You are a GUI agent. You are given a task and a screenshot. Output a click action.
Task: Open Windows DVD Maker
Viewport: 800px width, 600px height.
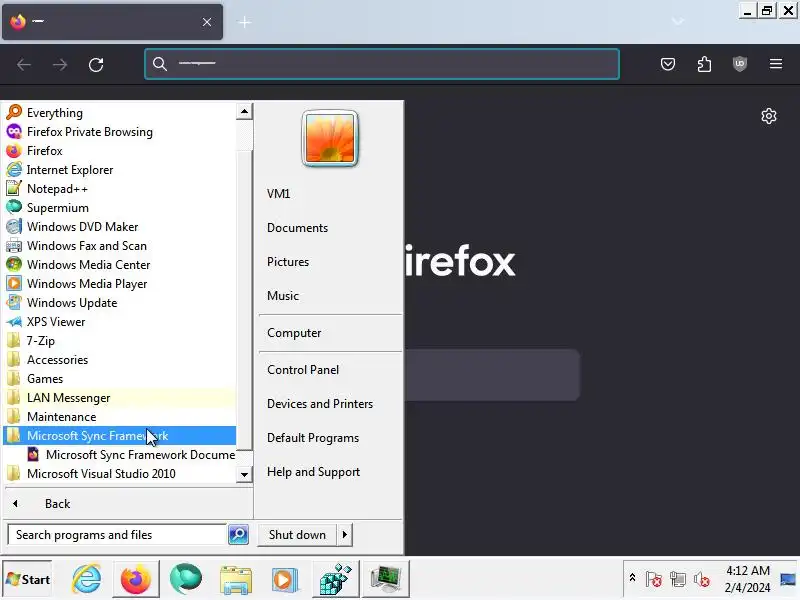coord(120,227)
